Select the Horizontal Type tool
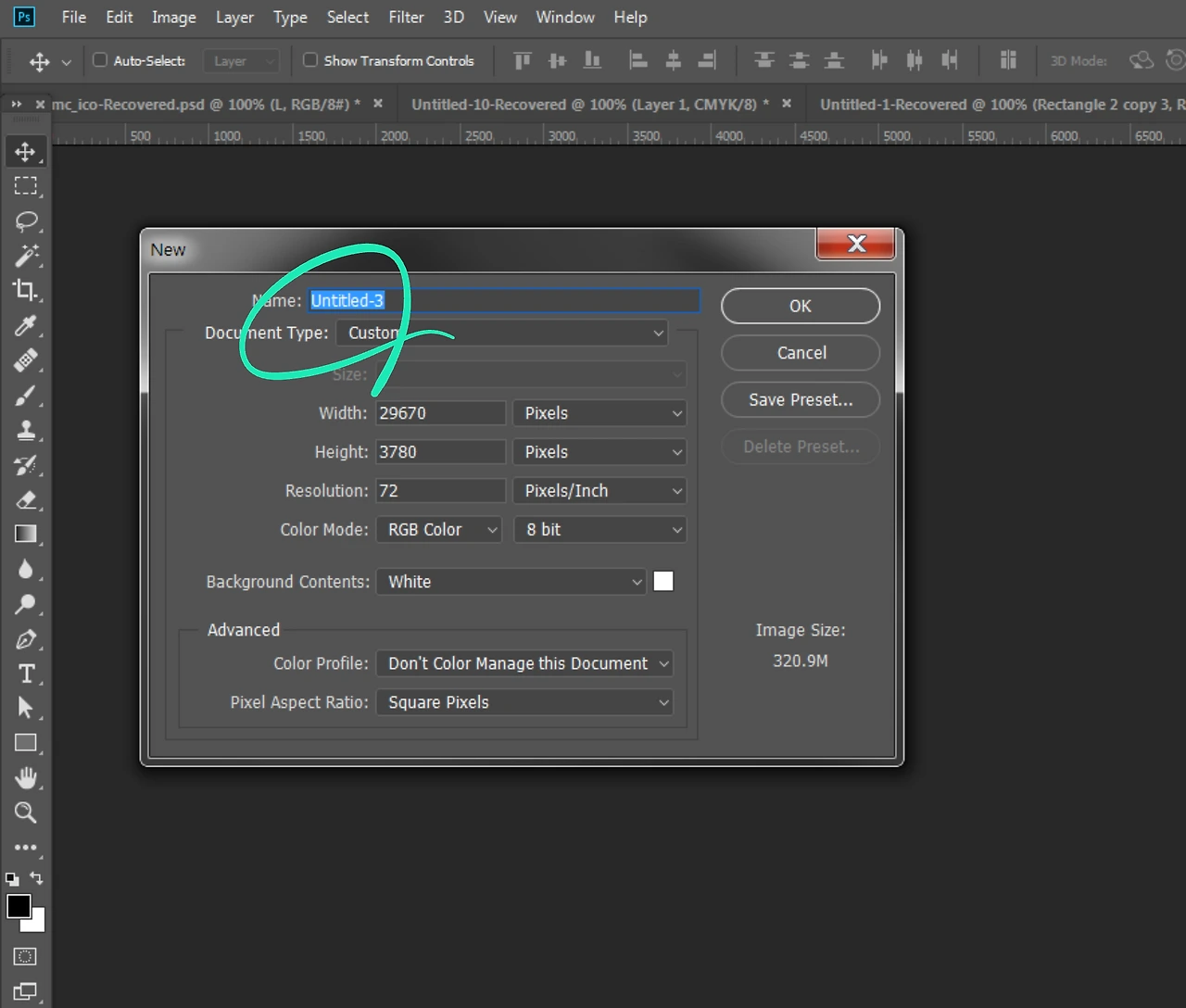 pos(25,674)
